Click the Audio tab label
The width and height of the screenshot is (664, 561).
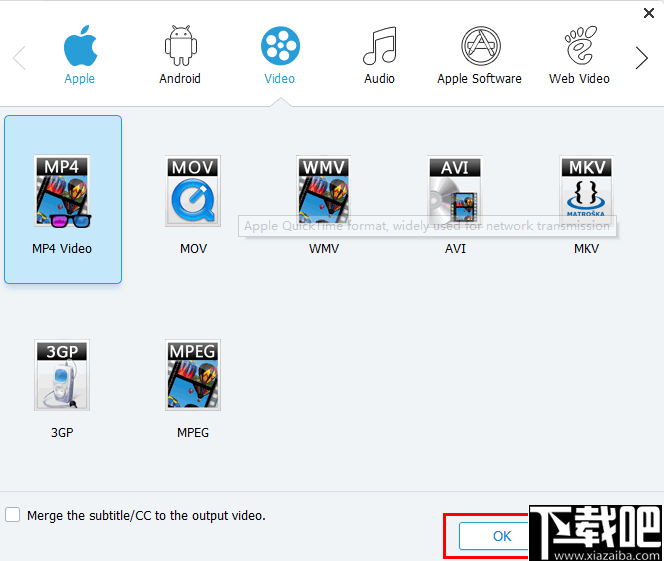click(x=379, y=79)
